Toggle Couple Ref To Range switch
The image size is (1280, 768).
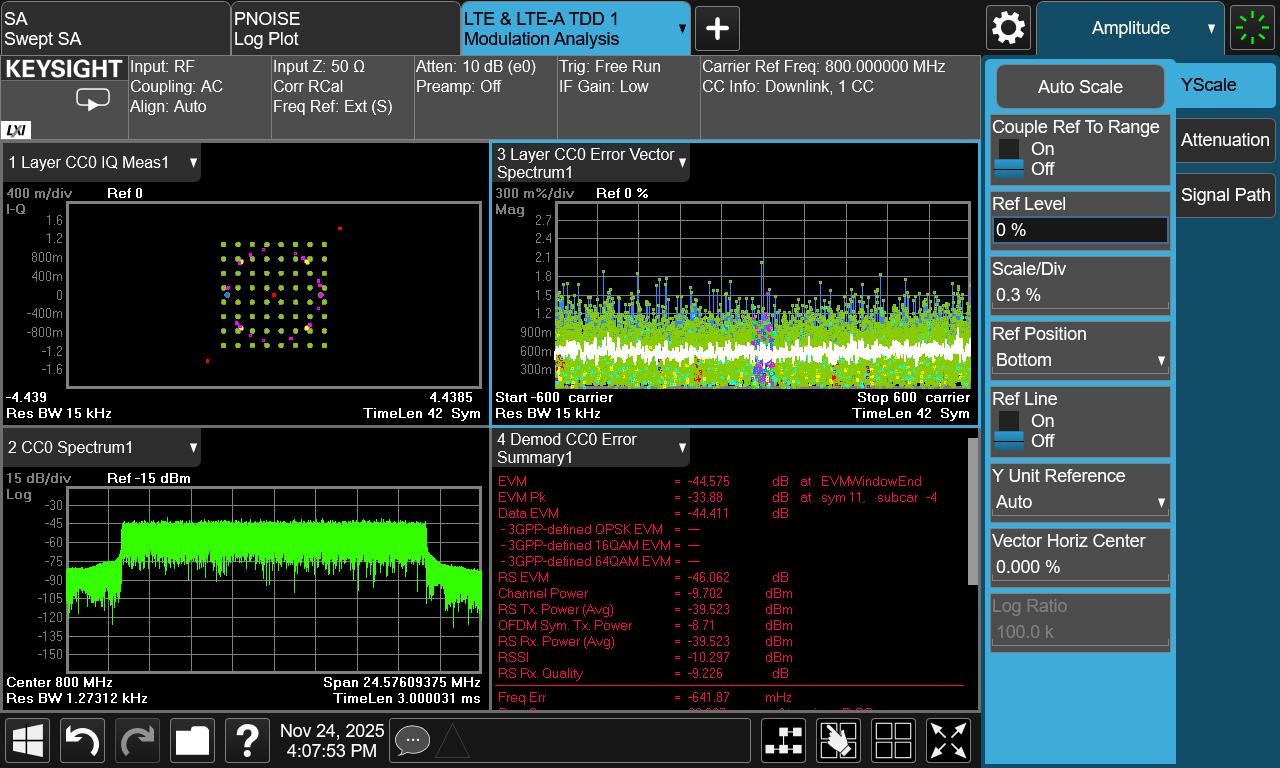tap(1009, 159)
